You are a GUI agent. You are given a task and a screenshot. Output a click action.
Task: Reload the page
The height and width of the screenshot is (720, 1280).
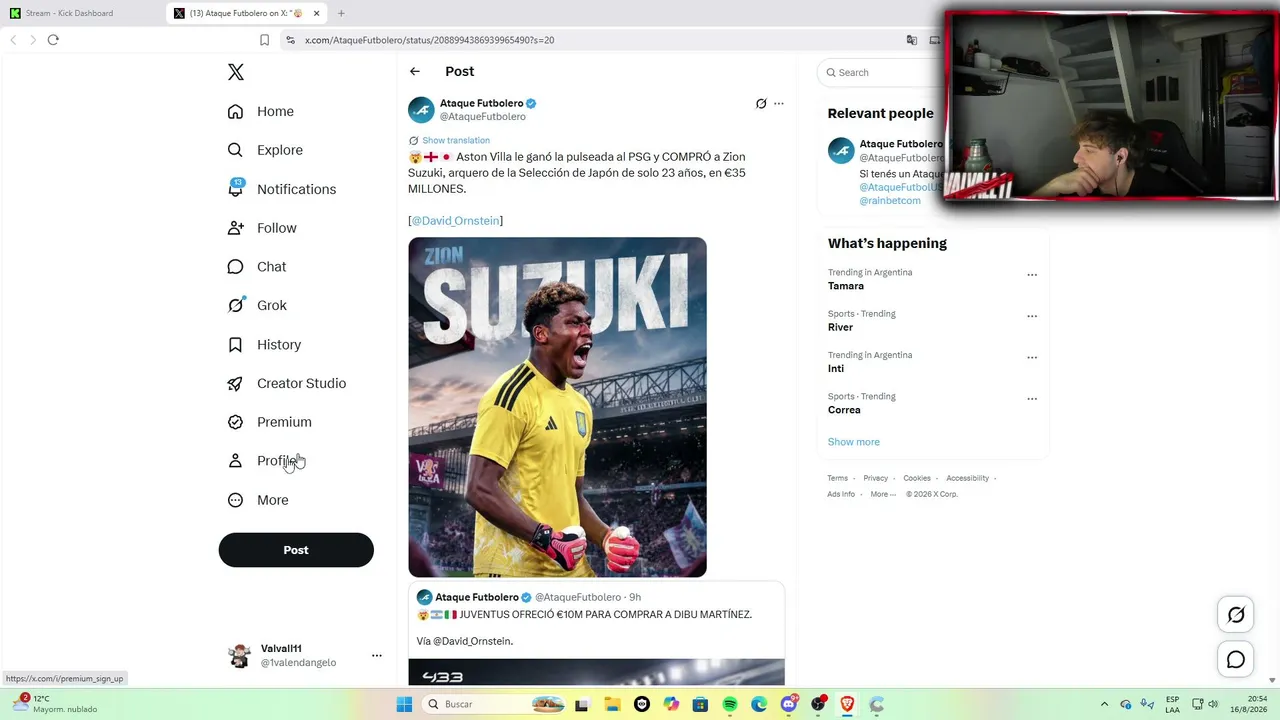click(x=53, y=40)
